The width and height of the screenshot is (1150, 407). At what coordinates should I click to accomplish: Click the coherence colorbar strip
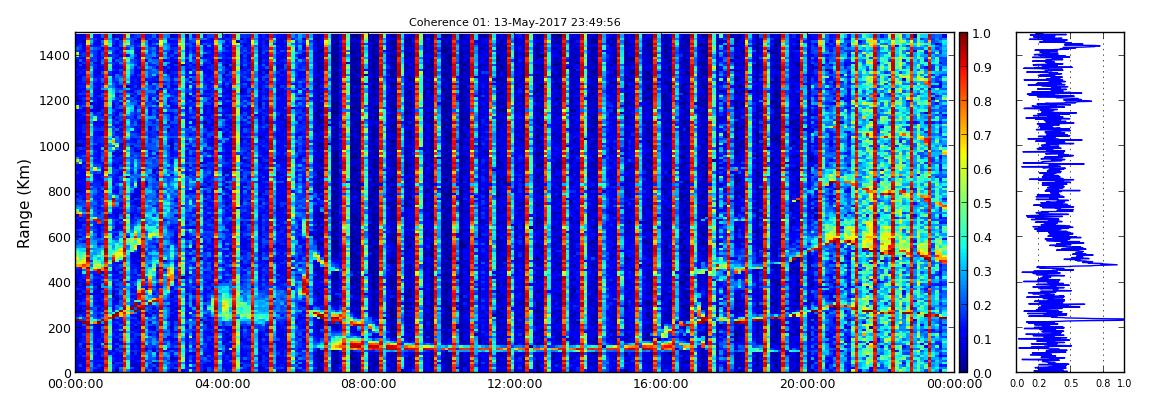963,203
